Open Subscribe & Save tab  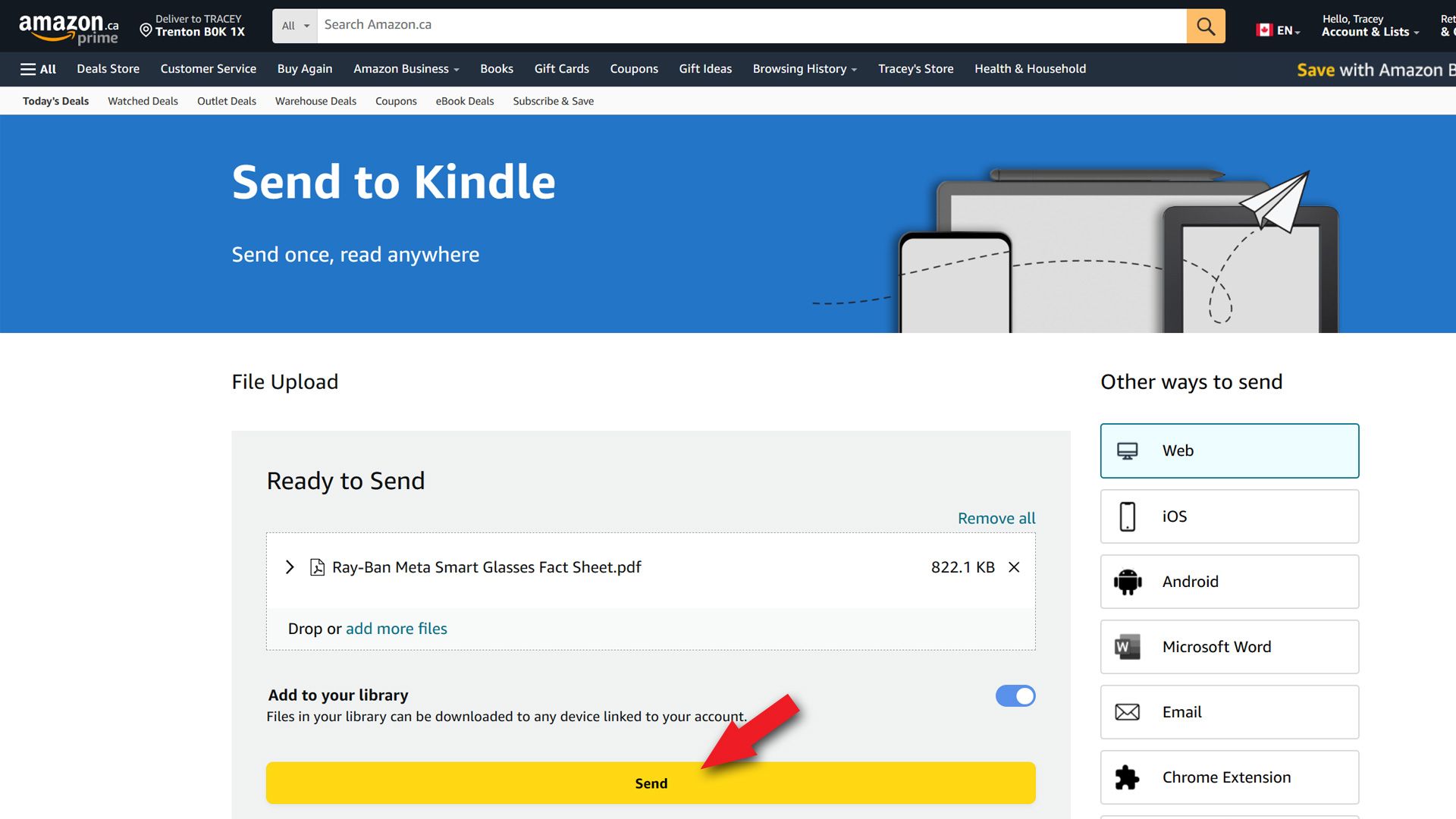(554, 101)
